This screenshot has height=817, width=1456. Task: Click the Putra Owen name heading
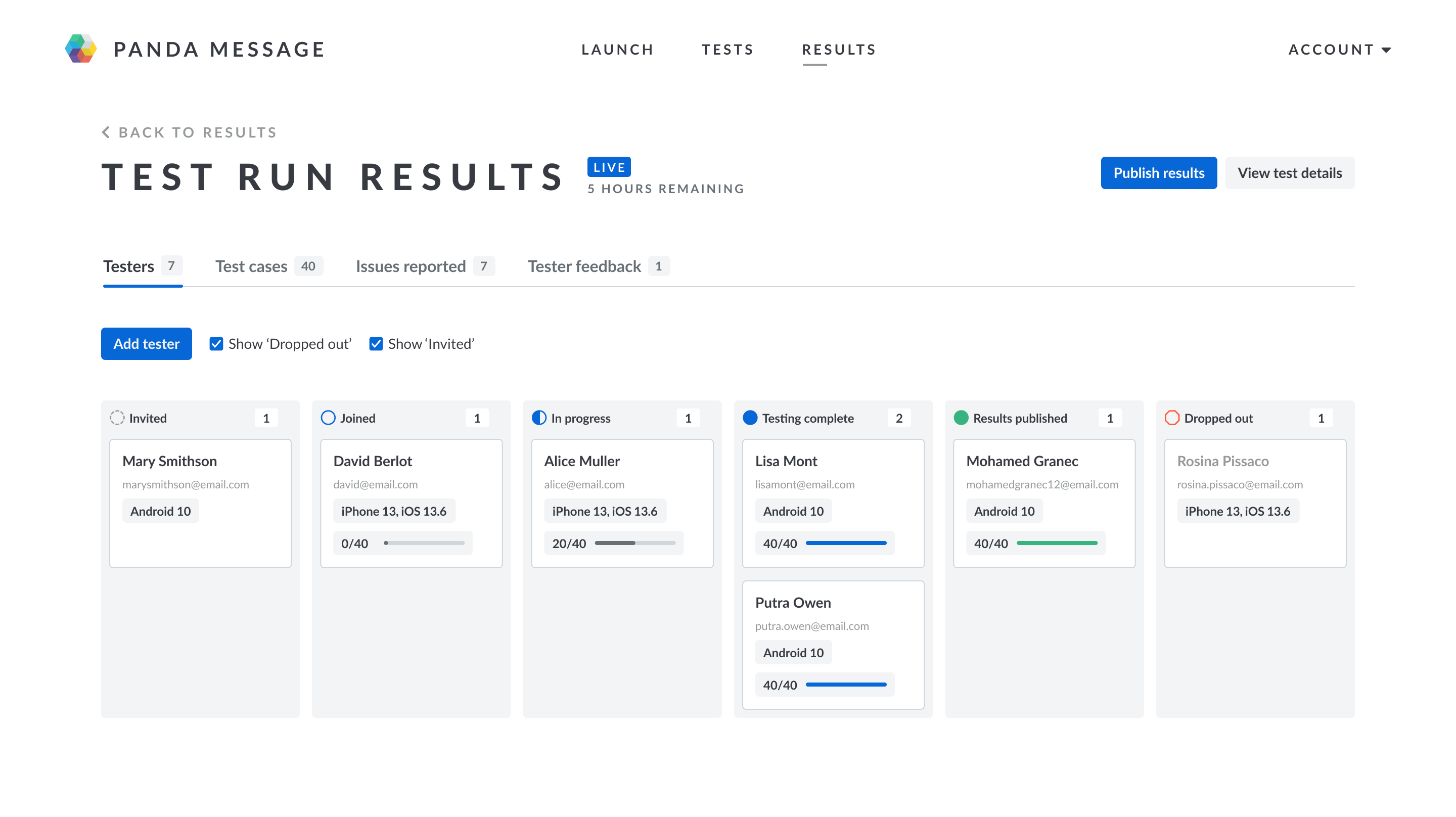pos(792,603)
